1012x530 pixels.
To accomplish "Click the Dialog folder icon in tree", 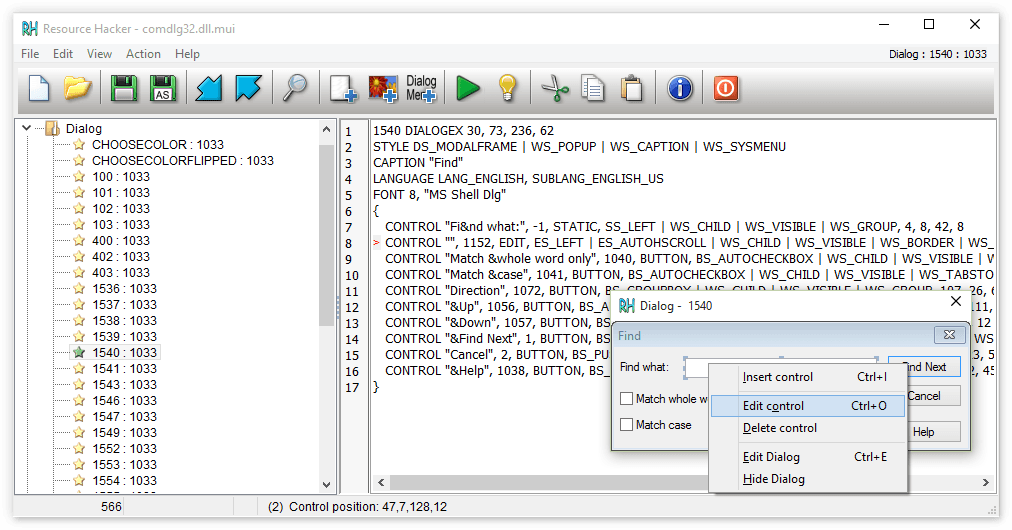I will click(52, 128).
